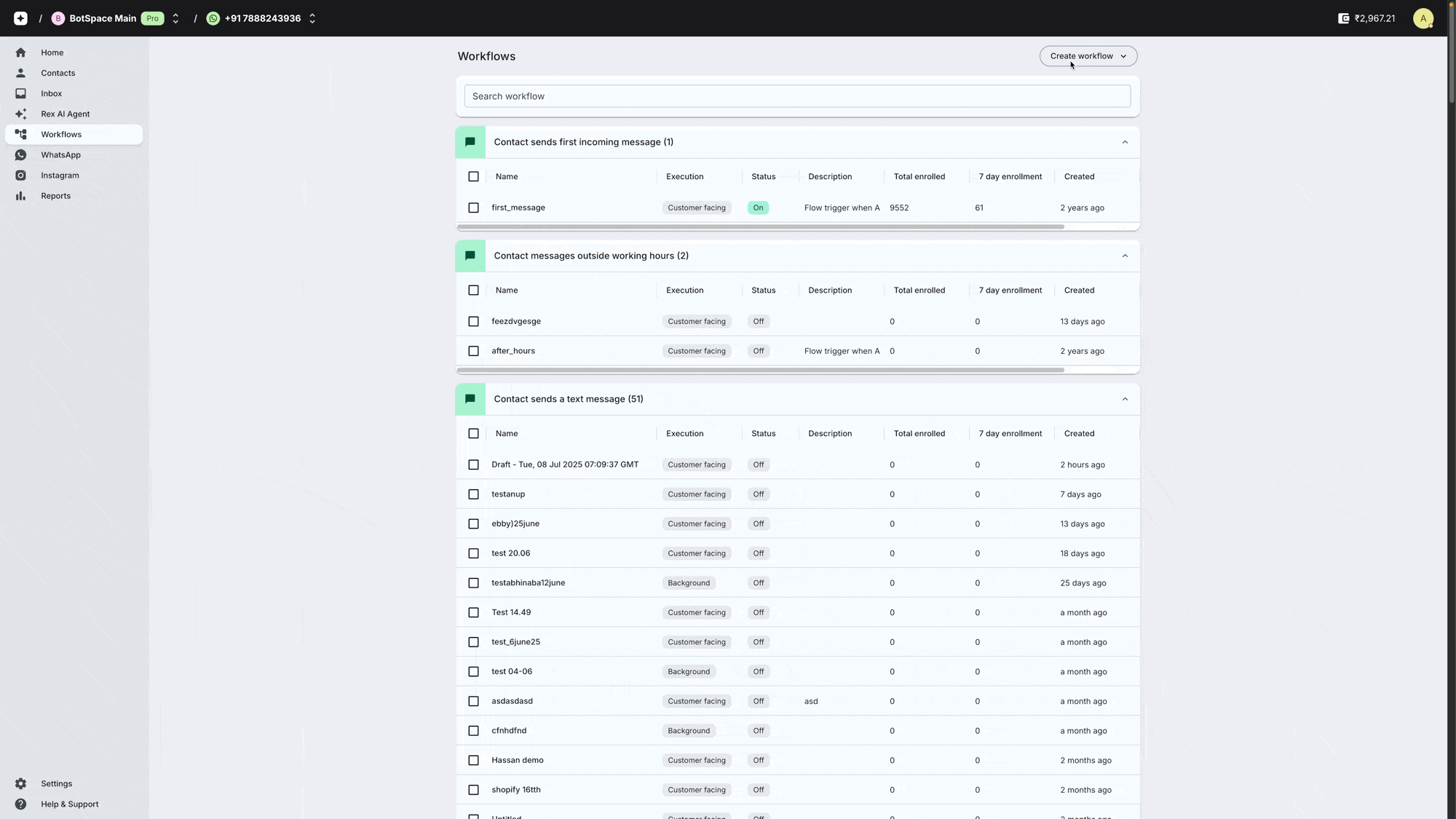1456x819 pixels.
Task: Click the Contacts person icon in sidebar
Action: pyautogui.click(x=20, y=73)
